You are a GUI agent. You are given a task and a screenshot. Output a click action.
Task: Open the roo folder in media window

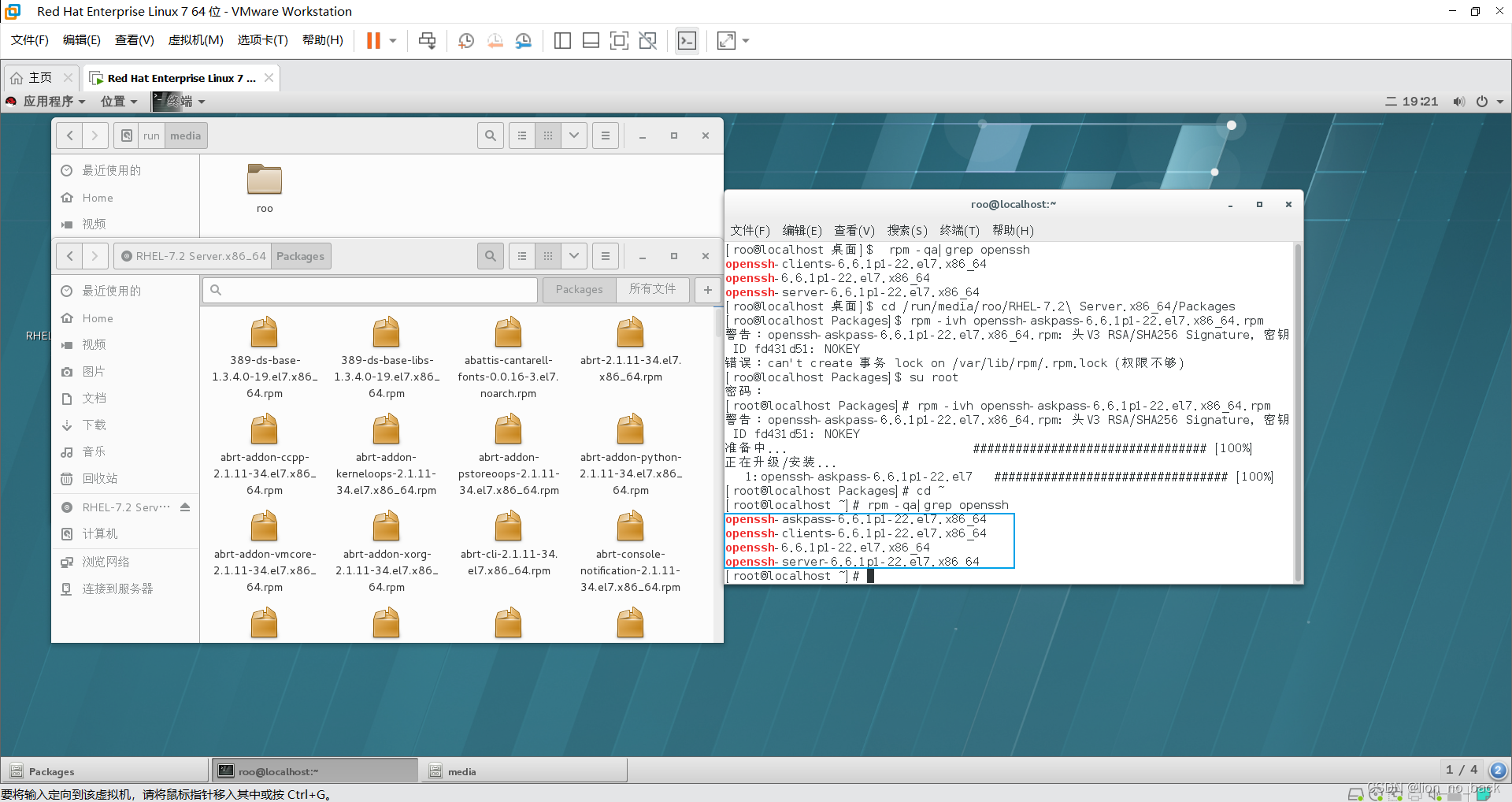tap(265, 188)
